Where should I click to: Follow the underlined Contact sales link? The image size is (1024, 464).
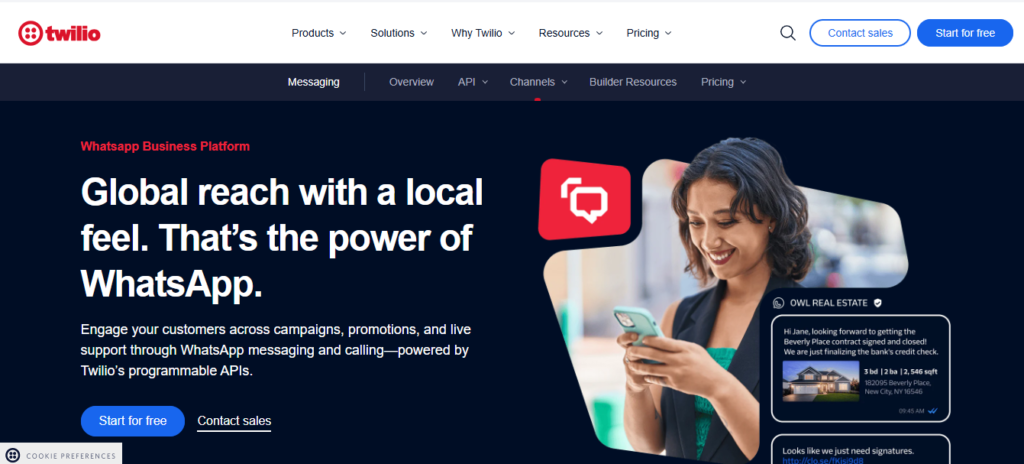pos(234,422)
